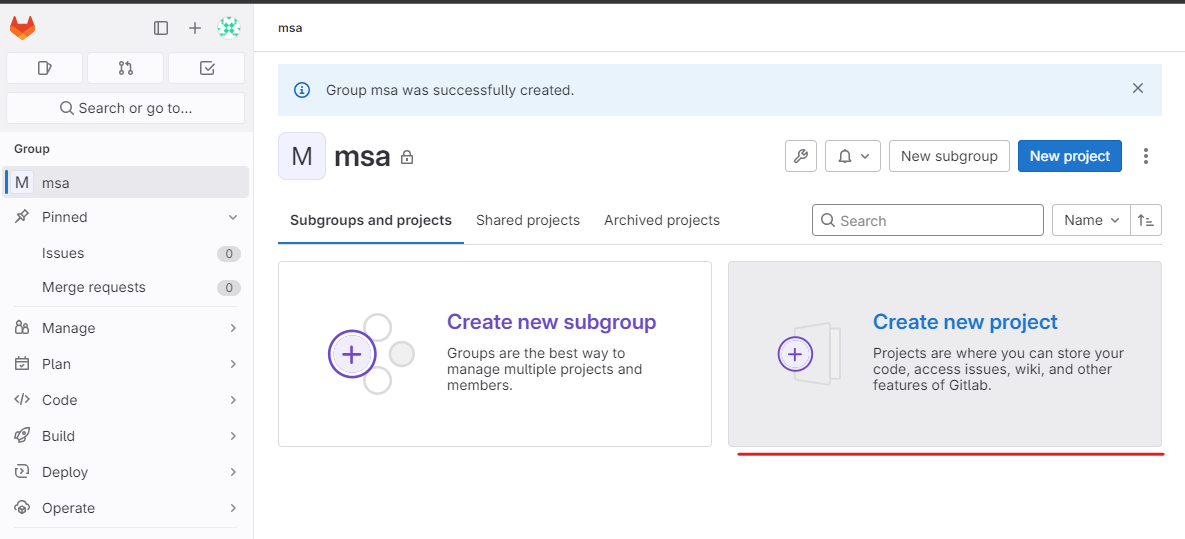Click the Operate cloud icon

point(22,508)
